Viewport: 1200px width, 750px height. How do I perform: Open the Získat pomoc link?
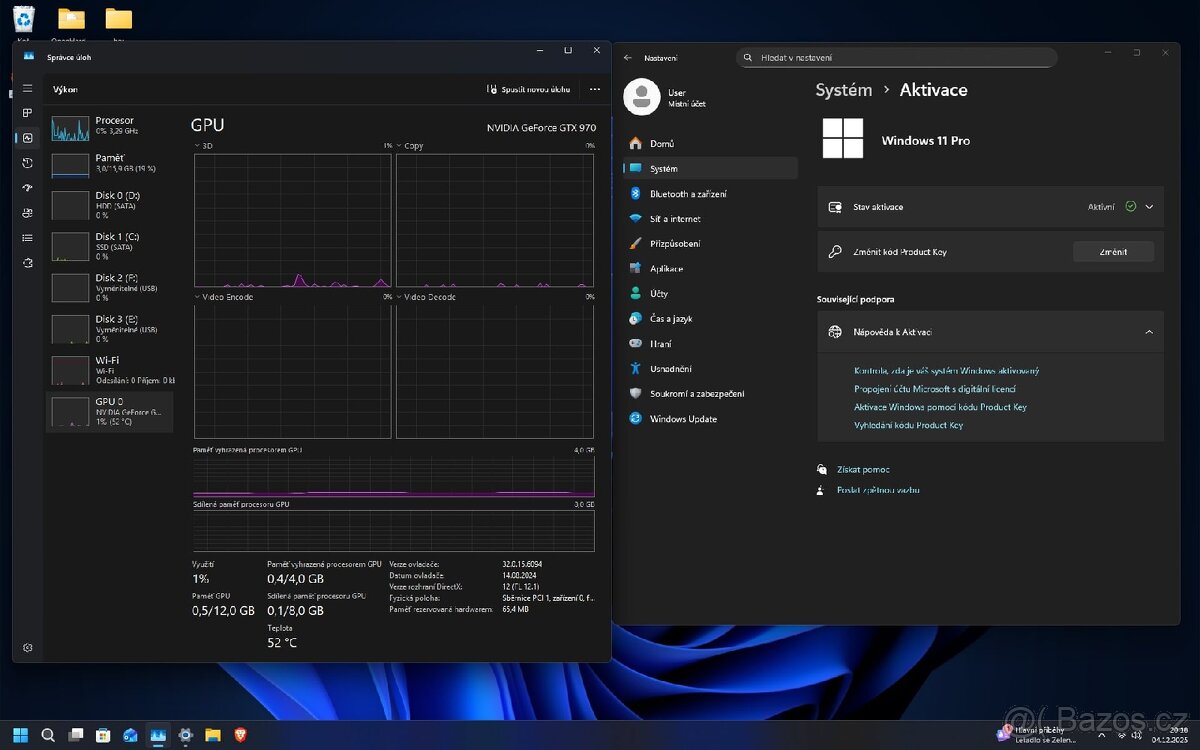point(863,469)
